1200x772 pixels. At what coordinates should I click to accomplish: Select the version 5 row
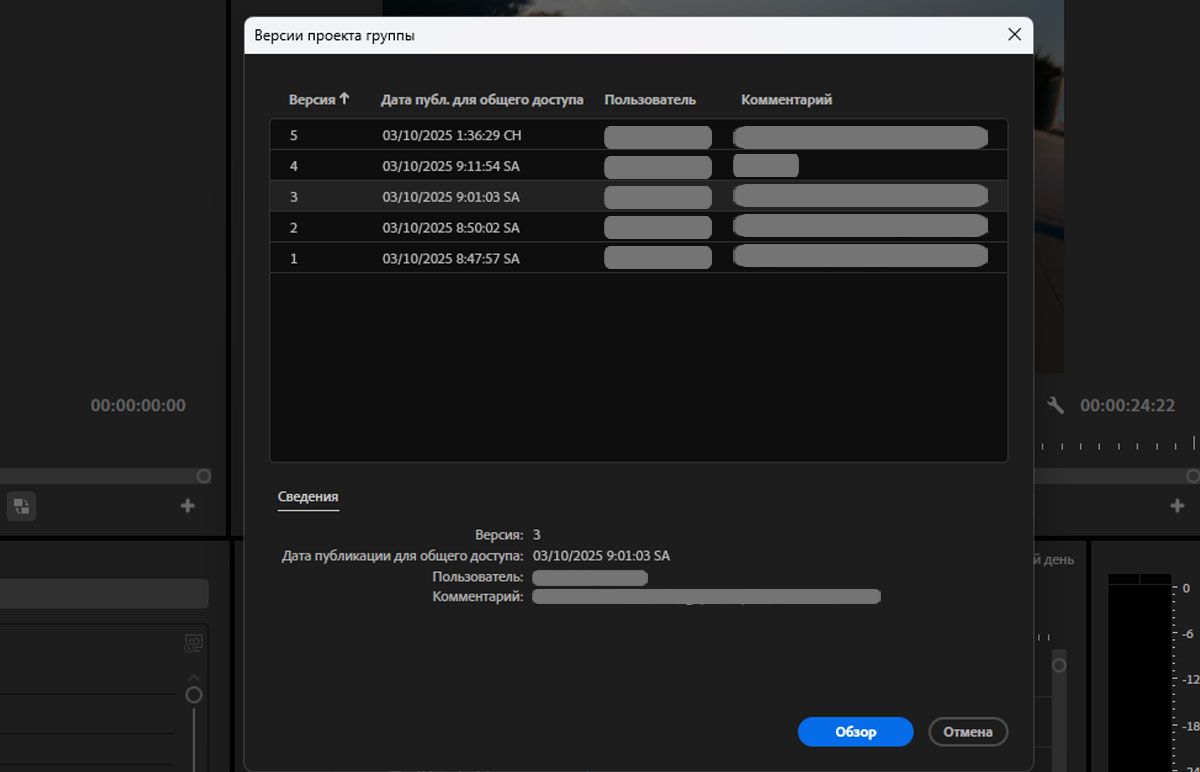638,135
